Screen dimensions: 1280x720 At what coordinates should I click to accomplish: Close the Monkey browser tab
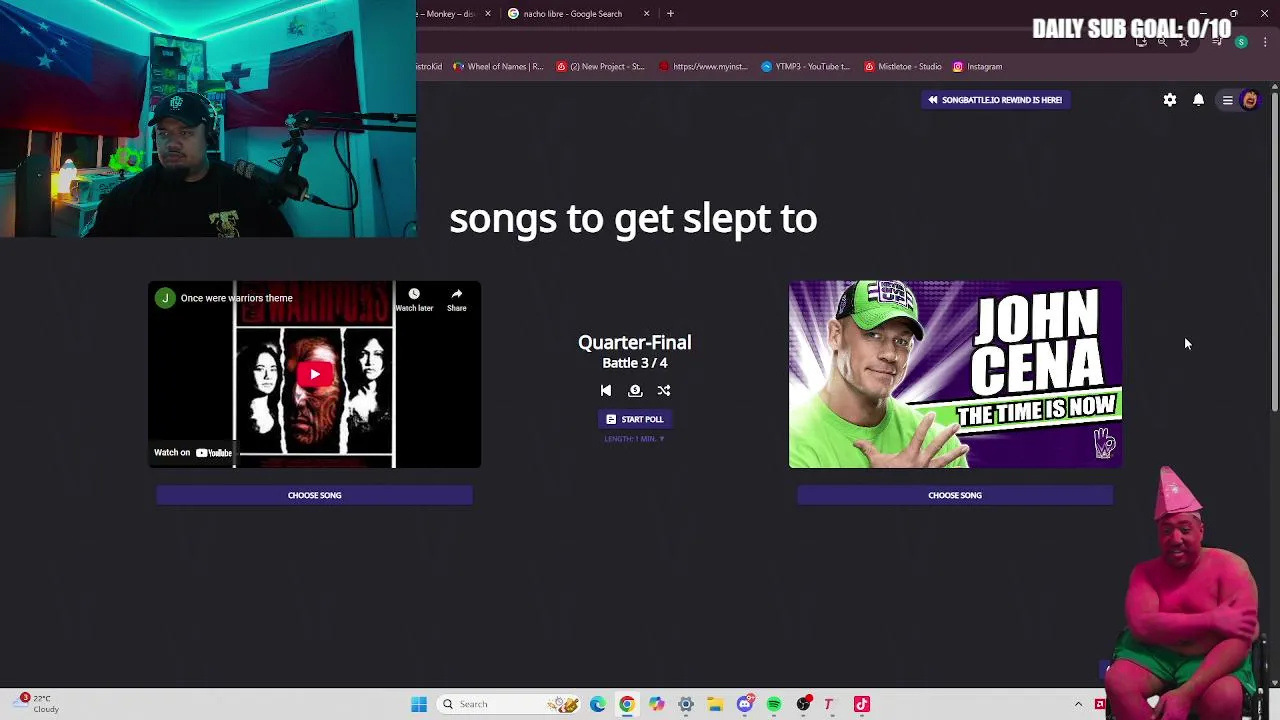(x=488, y=14)
